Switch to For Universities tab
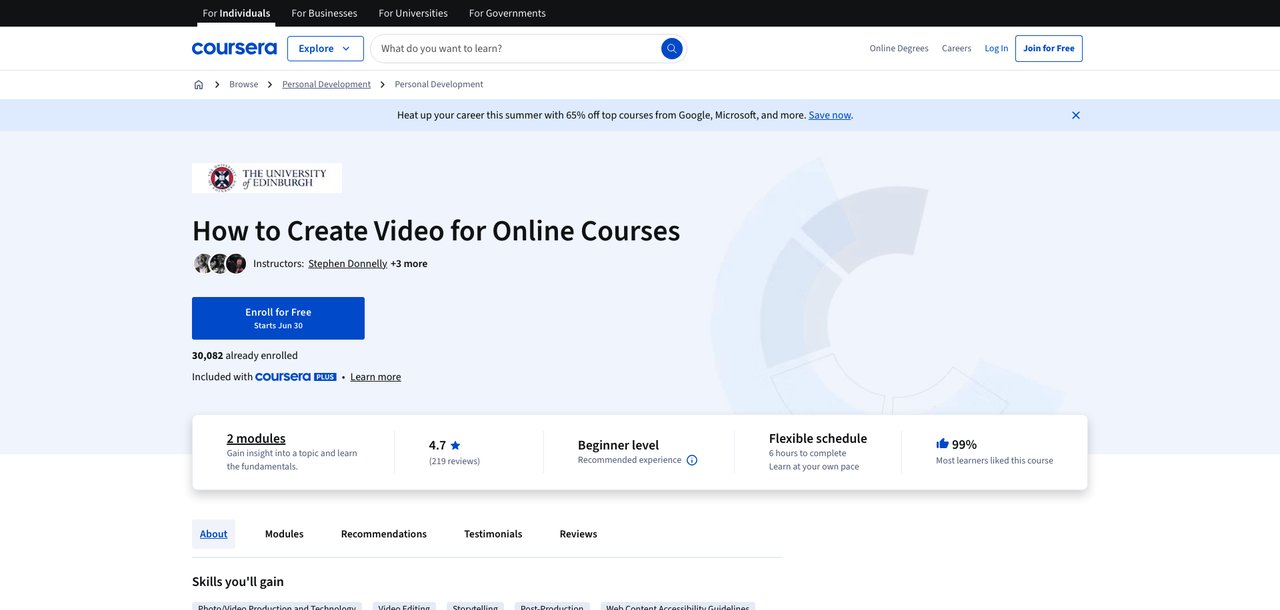The height and width of the screenshot is (610, 1280). pyautogui.click(x=413, y=13)
